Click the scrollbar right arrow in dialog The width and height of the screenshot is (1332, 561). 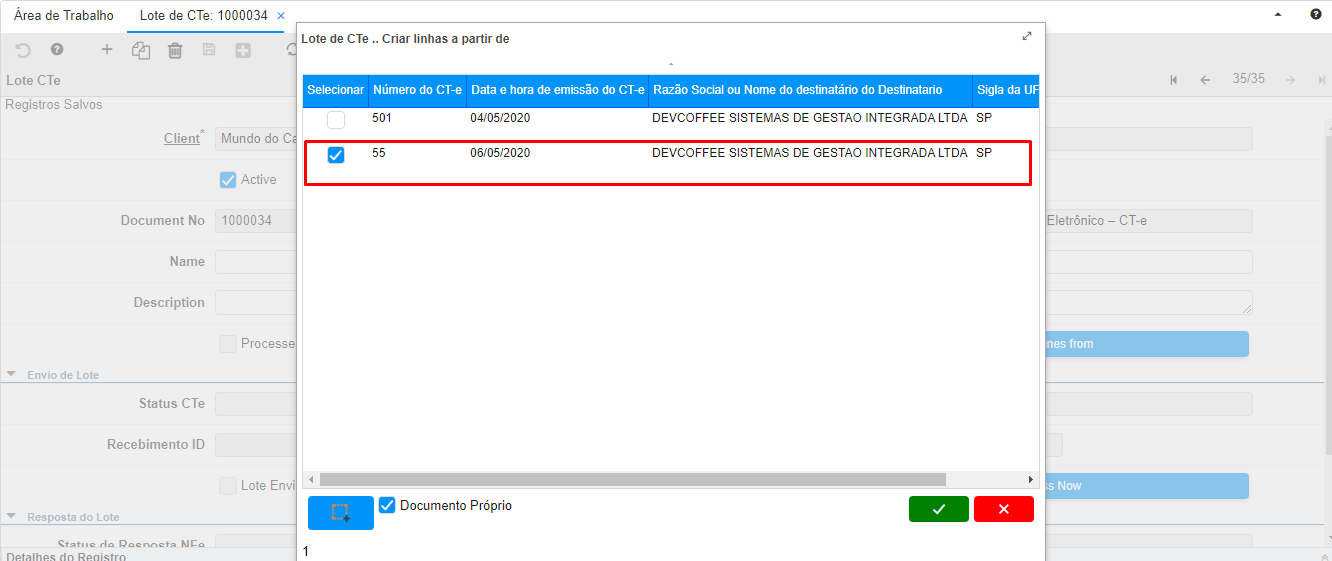pos(1031,480)
